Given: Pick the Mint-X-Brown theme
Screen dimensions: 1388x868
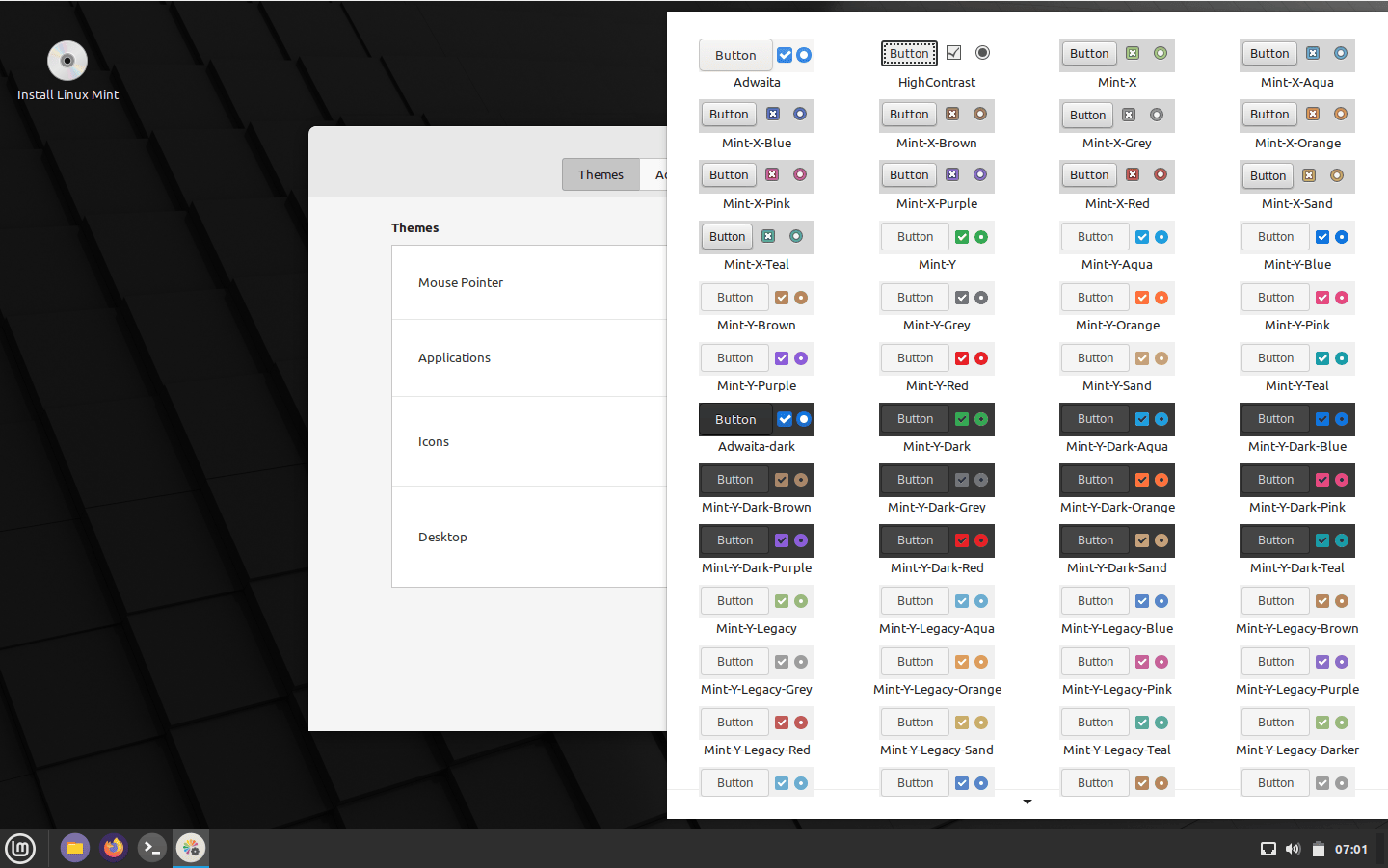Looking at the screenshot, I should 937,125.
